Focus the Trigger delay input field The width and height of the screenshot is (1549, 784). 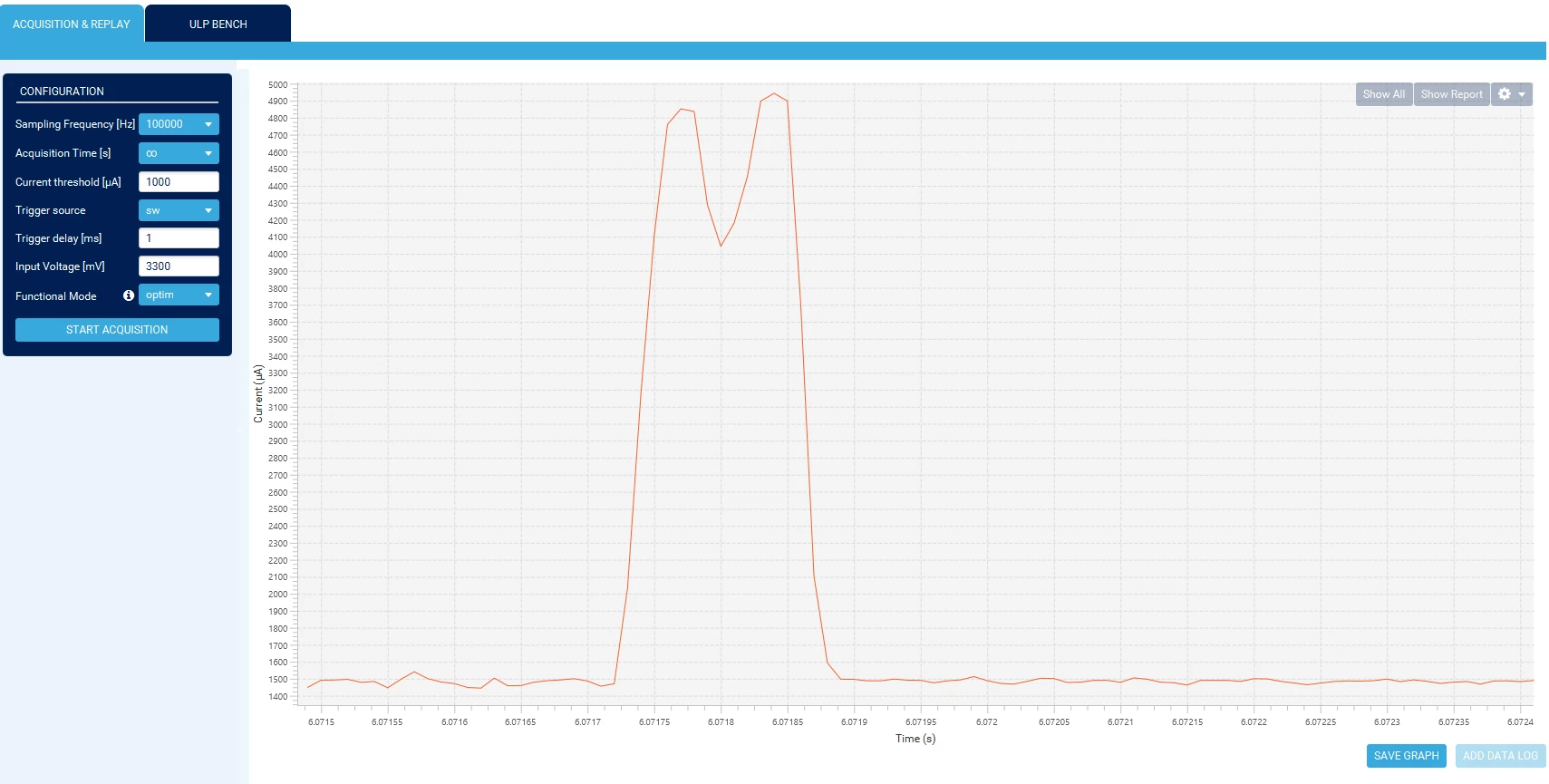[x=179, y=238]
